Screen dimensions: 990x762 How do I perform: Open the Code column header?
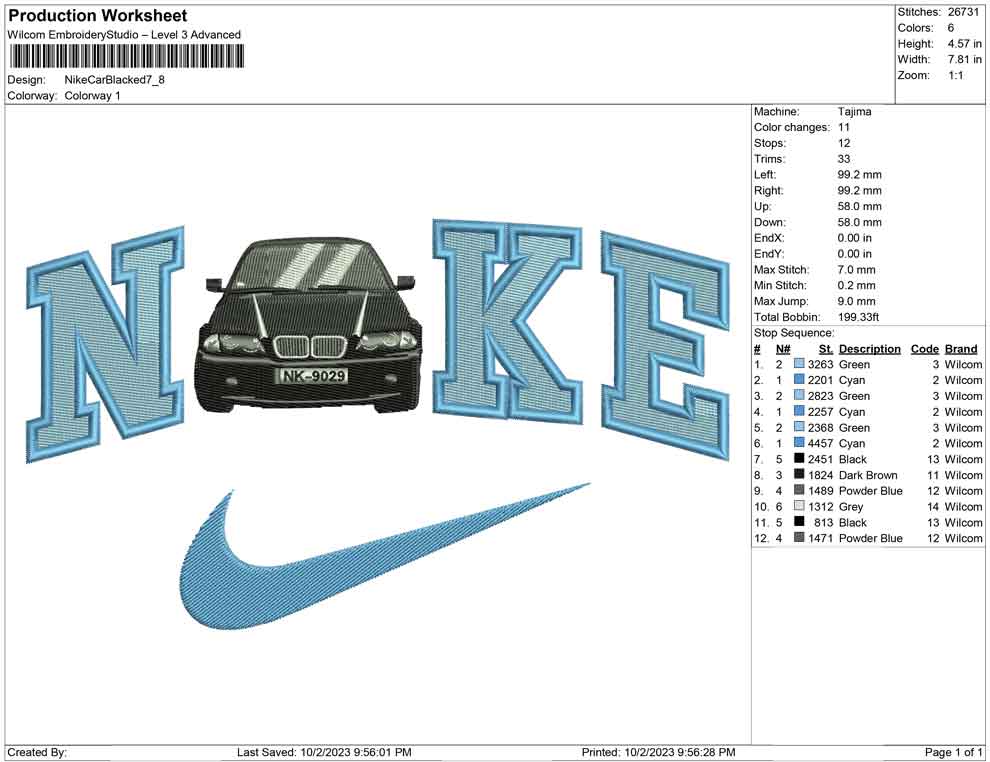925,348
